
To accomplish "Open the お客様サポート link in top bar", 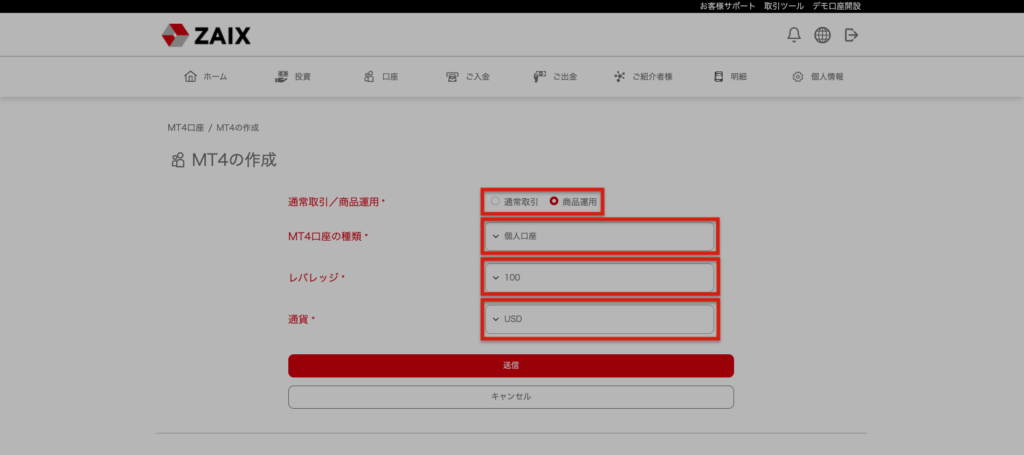I will [727, 6].
